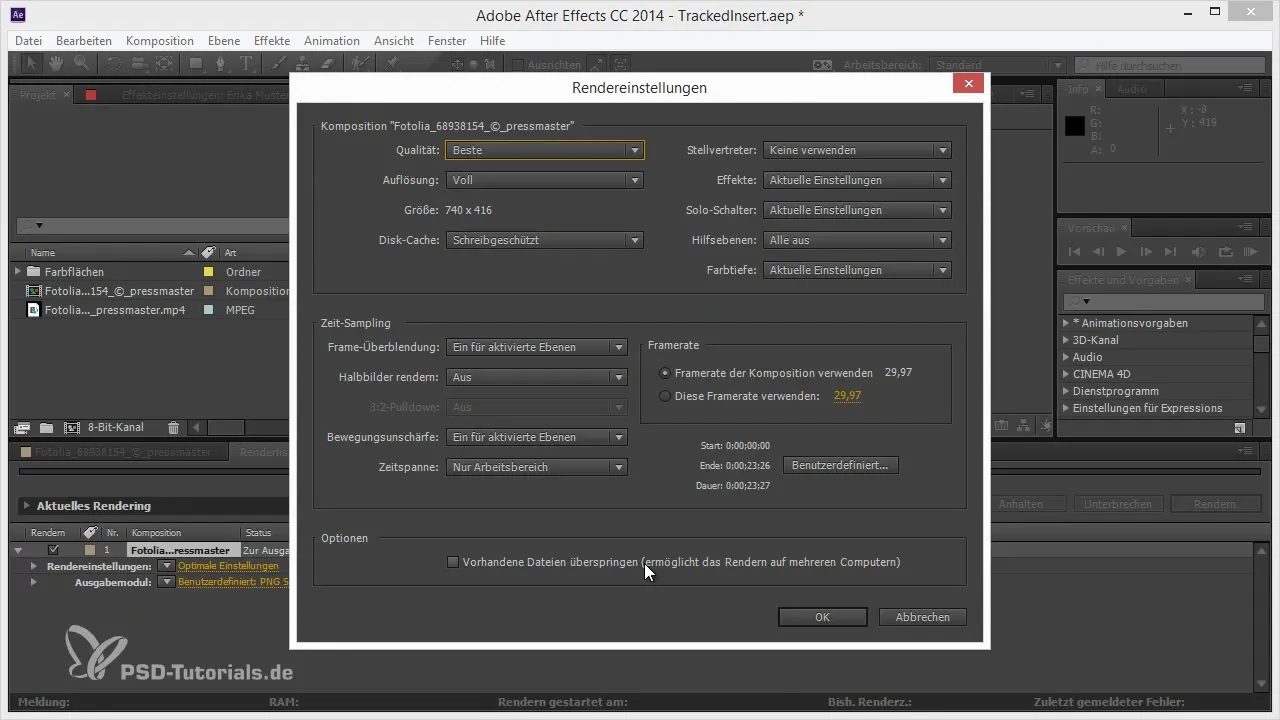Viewport: 1280px width, 720px height.
Task: Select the Horizontal Type tool
Action: (x=246, y=63)
